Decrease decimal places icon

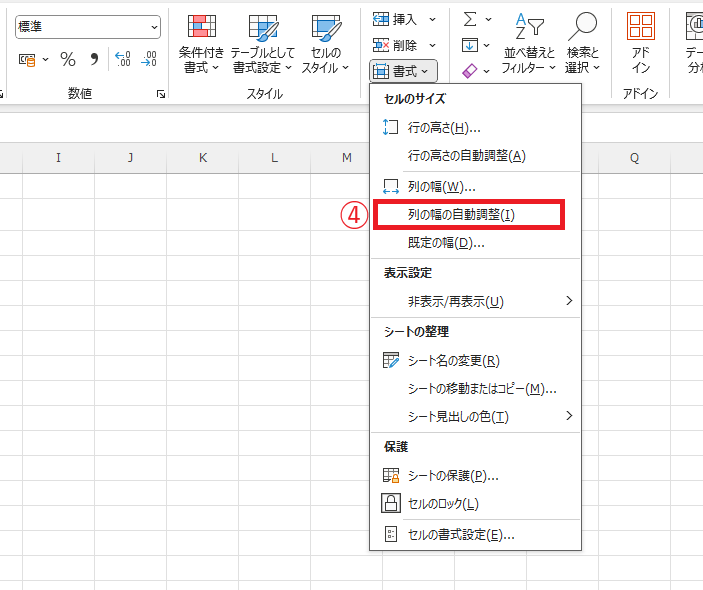(x=148, y=59)
